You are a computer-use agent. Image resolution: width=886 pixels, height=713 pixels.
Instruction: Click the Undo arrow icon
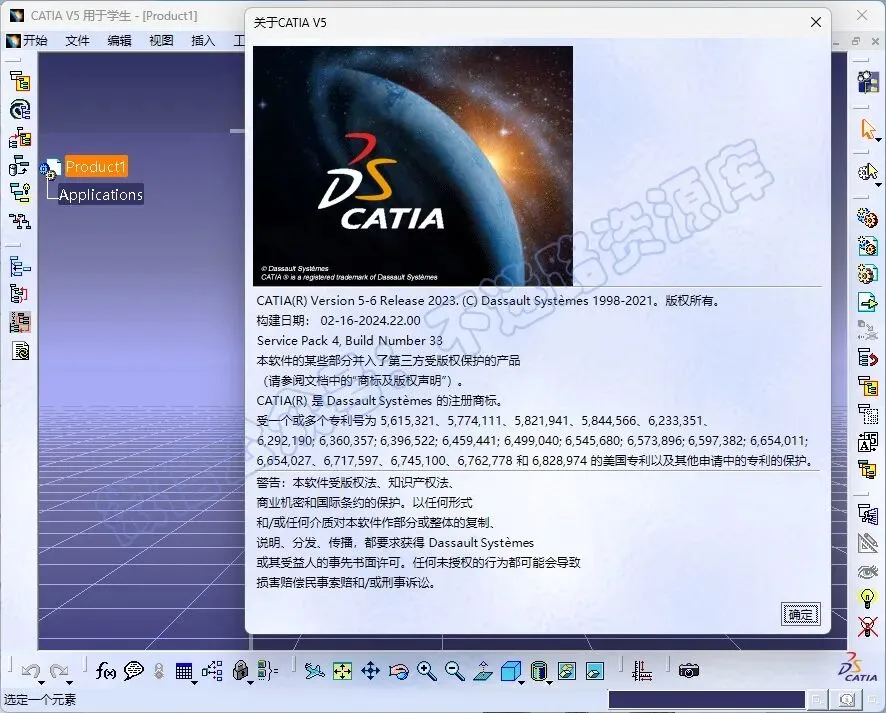pyautogui.click(x=31, y=671)
